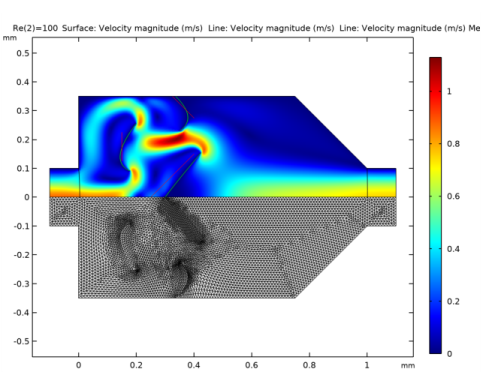The image size is (483, 375).
Task: Click the legend value 0.8 label
Action: pyautogui.click(x=453, y=144)
